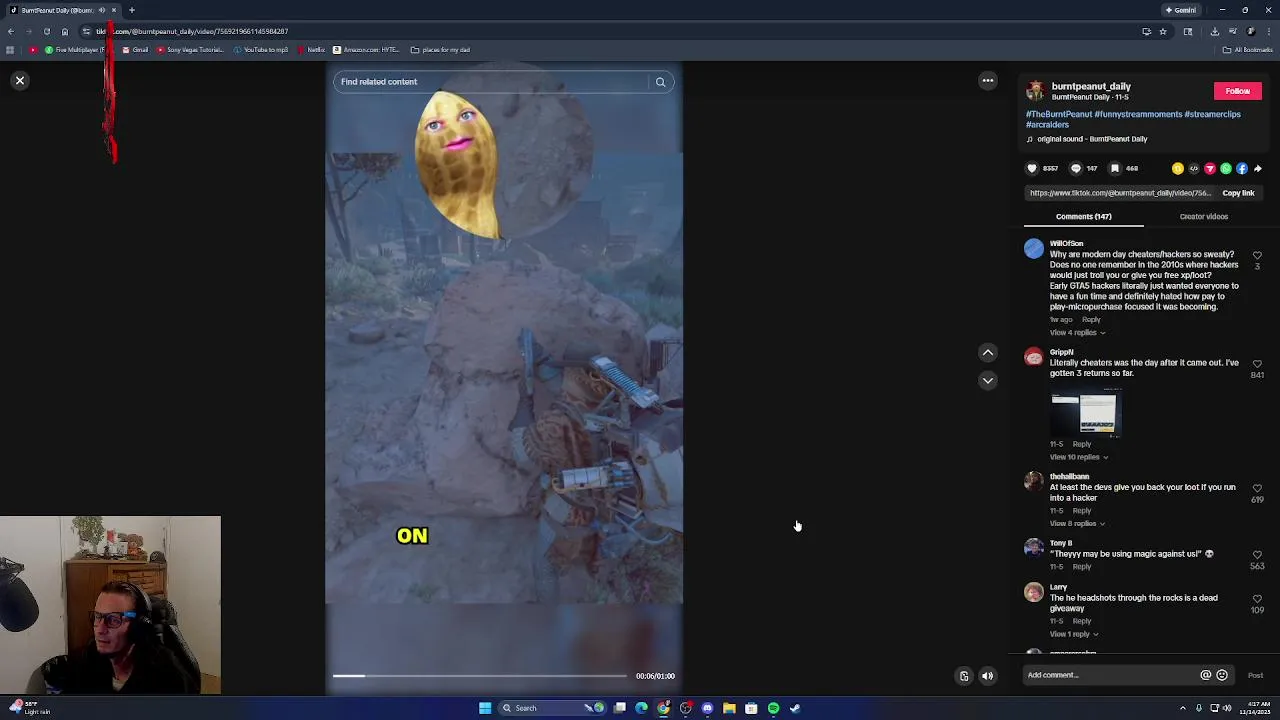
Task: Share the video to WhatsApp
Action: coord(1226,168)
